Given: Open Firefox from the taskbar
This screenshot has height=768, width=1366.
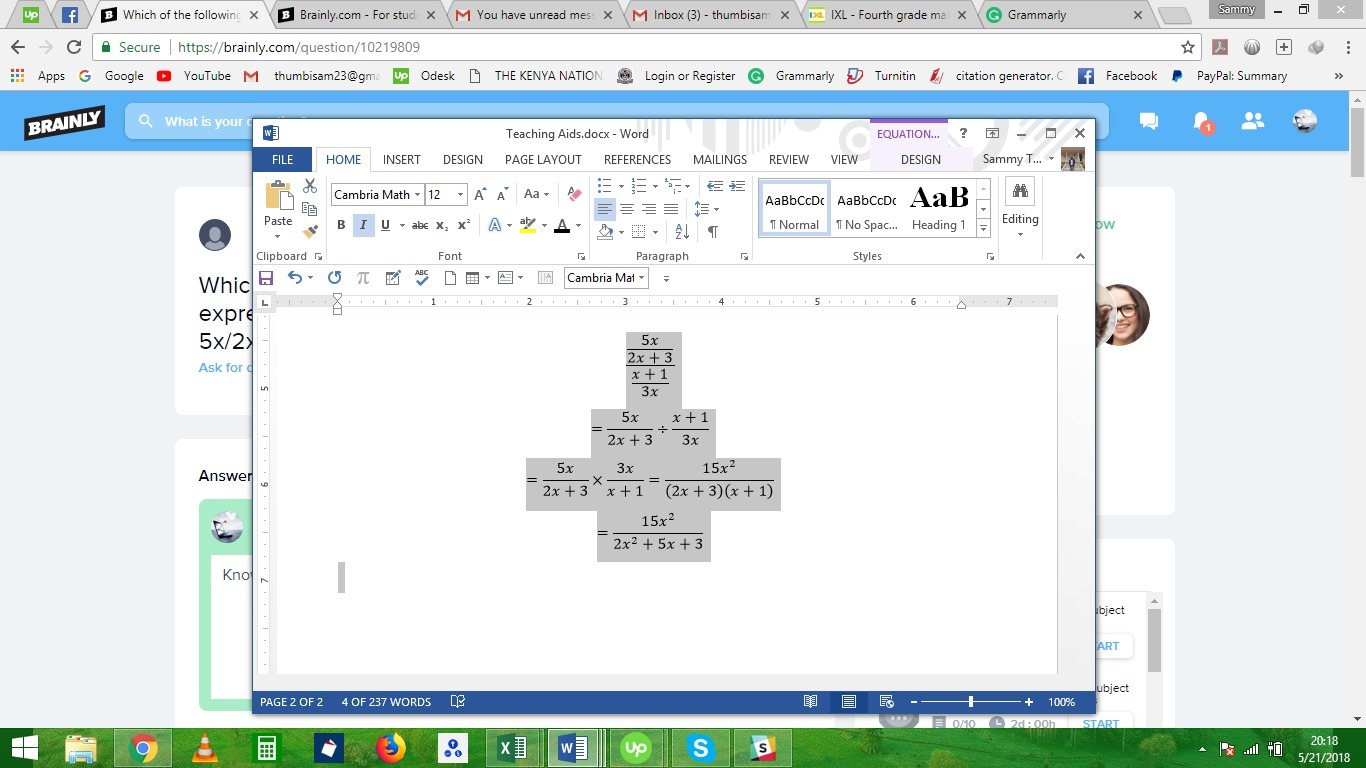Looking at the screenshot, I should (390, 748).
